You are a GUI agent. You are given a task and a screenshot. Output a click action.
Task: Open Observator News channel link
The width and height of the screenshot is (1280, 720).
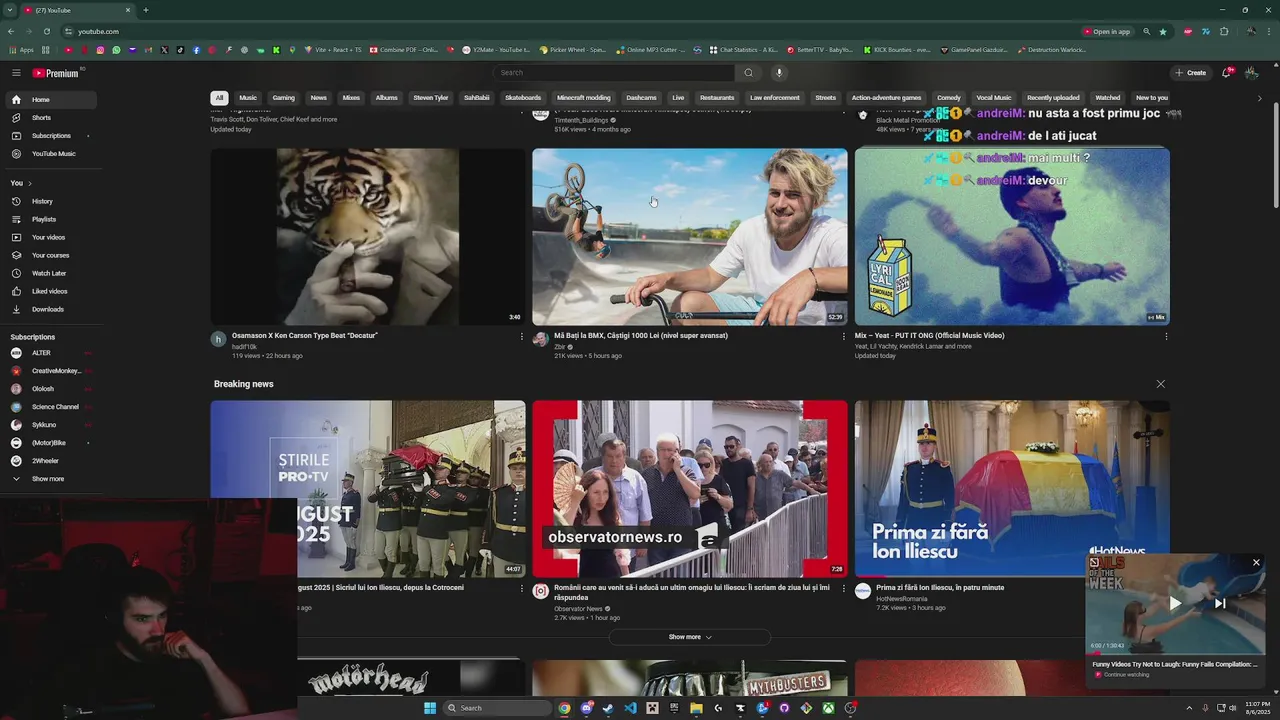tap(578, 608)
